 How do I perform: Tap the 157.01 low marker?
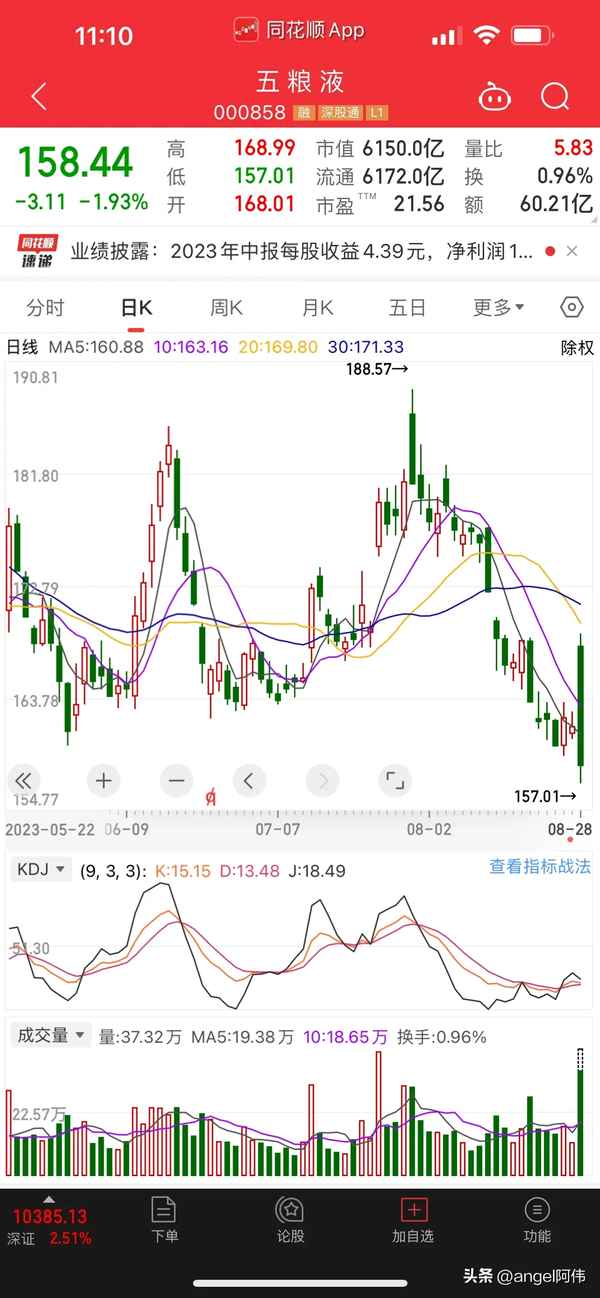pos(545,797)
